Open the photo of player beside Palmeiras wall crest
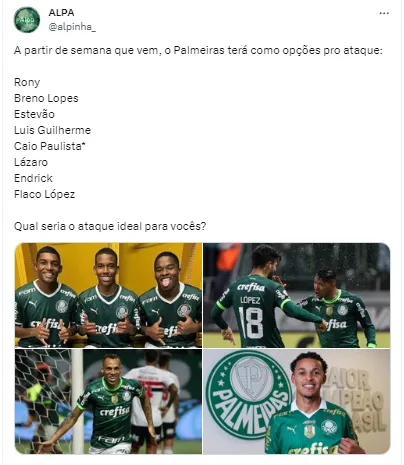The image size is (404, 465). point(297,401)
